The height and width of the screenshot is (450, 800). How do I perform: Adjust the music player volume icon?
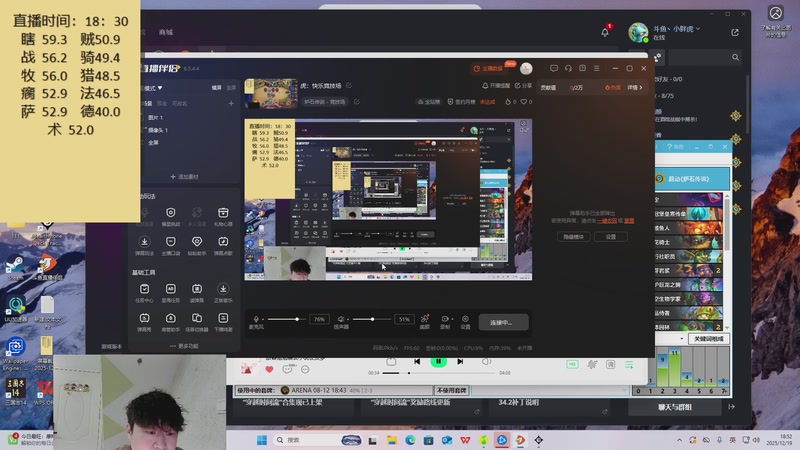coord(486,361)
